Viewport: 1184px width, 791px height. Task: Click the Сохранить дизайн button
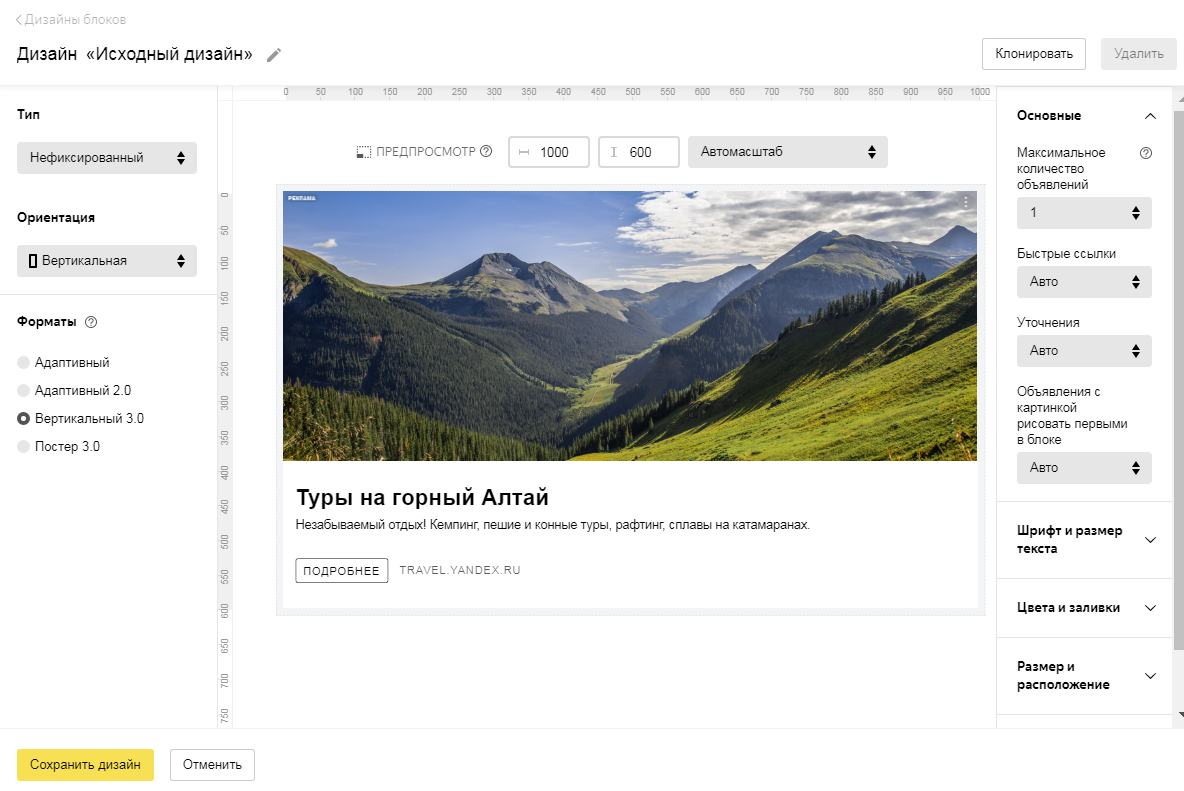[x=85, y=765]
